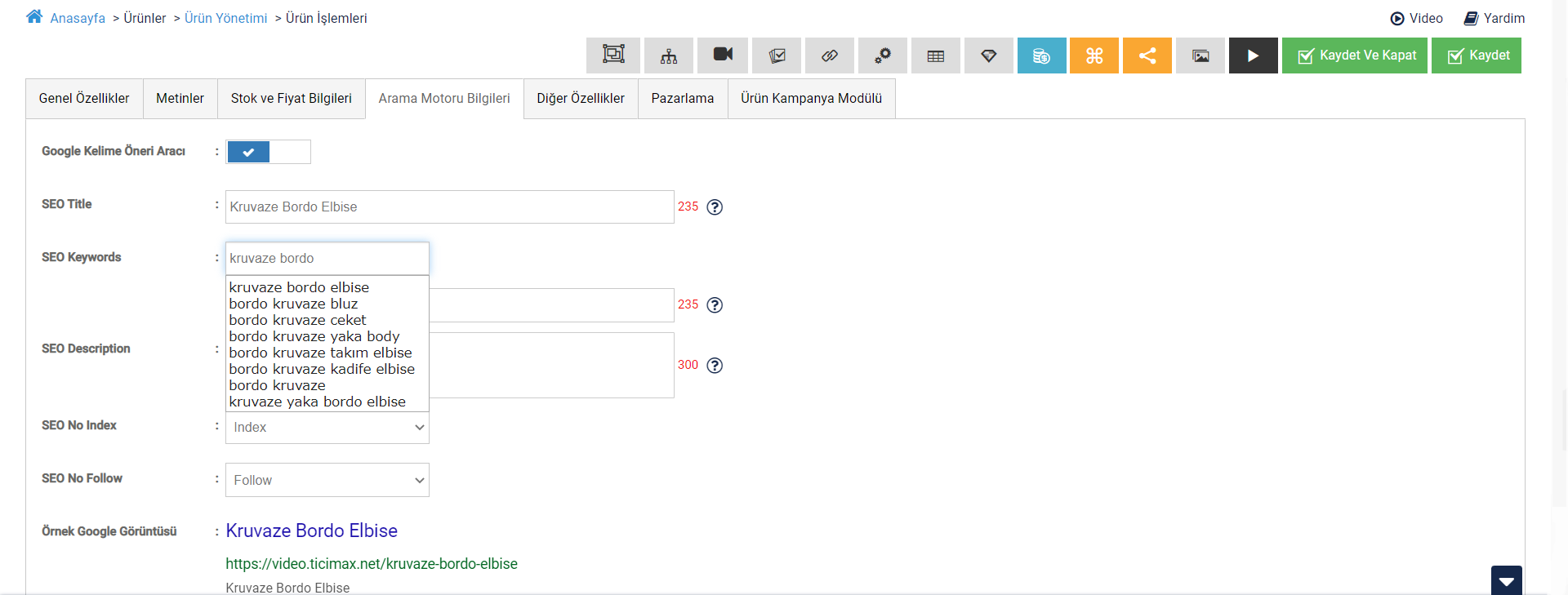Toggle off Google Kelime Öneri Aracı switch

(268, 152)
